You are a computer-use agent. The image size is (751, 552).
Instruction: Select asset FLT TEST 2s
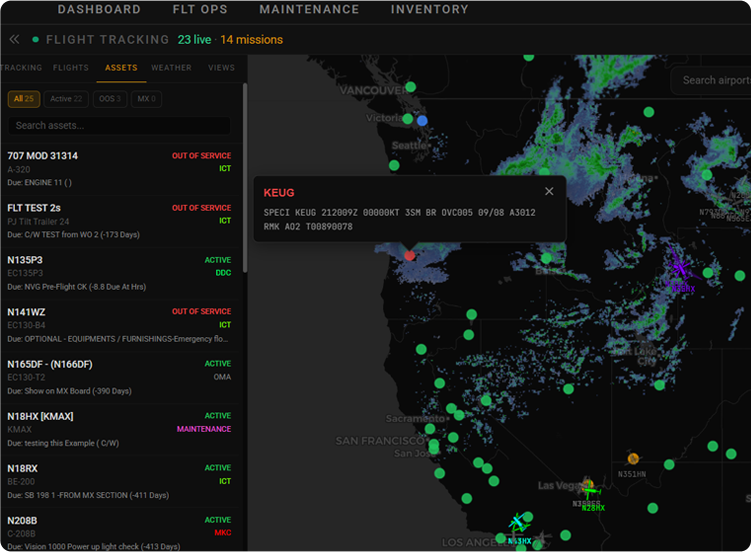tap(119, 221)
